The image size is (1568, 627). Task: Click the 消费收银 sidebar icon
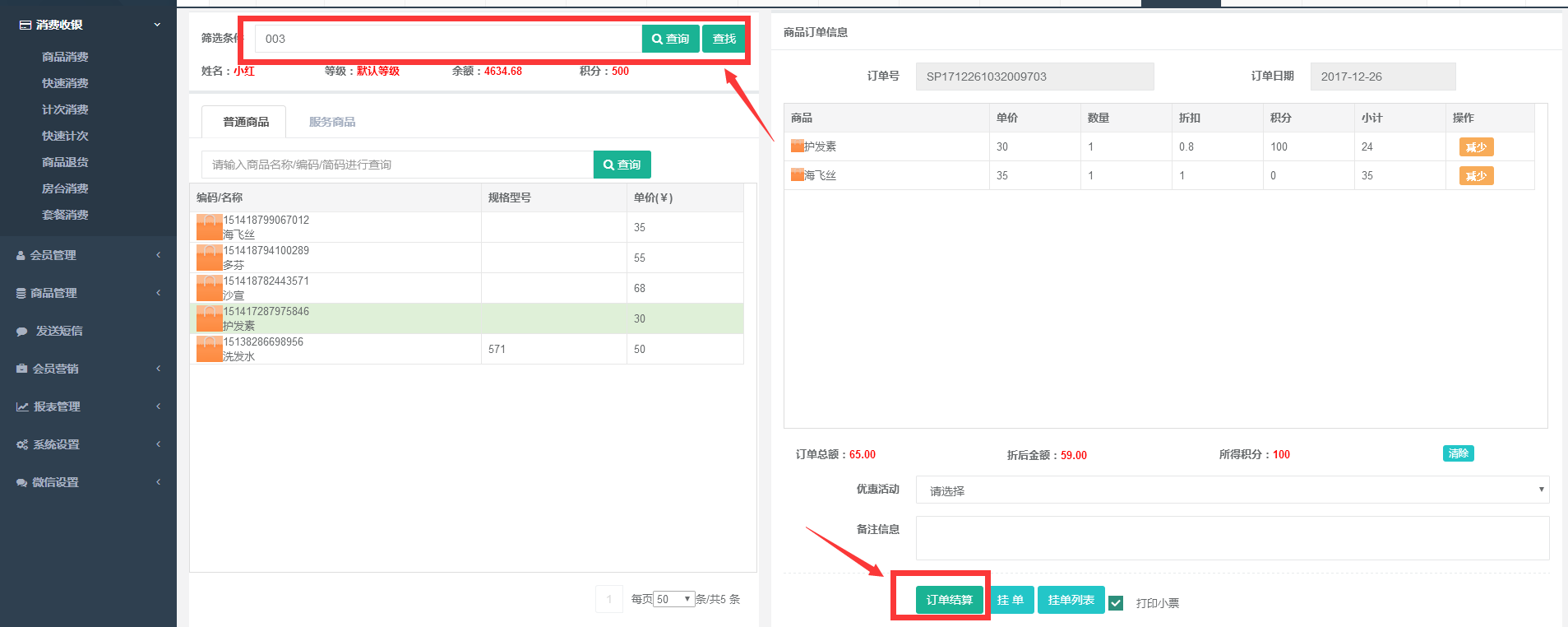(x=25, y=25)
